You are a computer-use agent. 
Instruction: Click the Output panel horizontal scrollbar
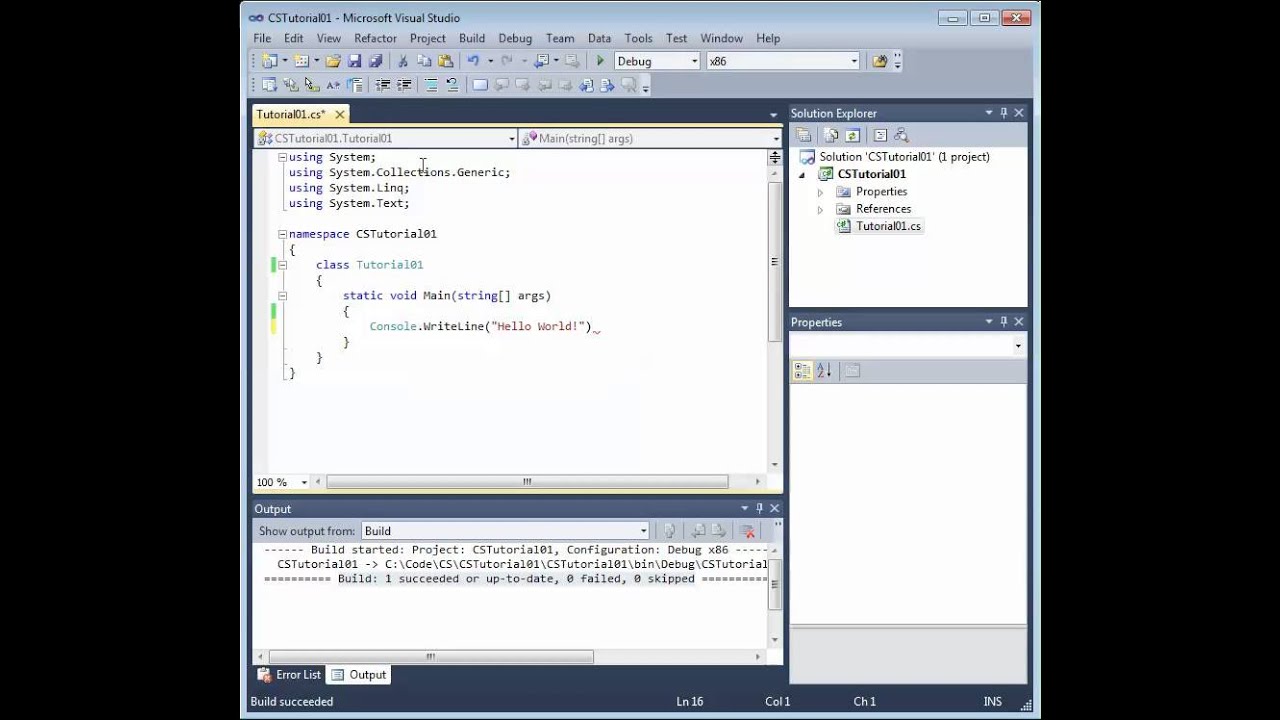(430, 657)
